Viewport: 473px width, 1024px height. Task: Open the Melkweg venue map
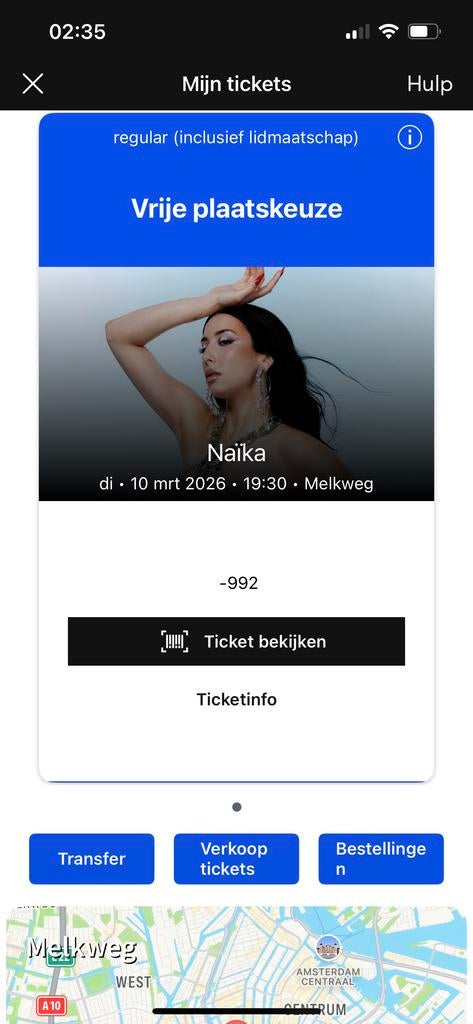click(236, 965)
